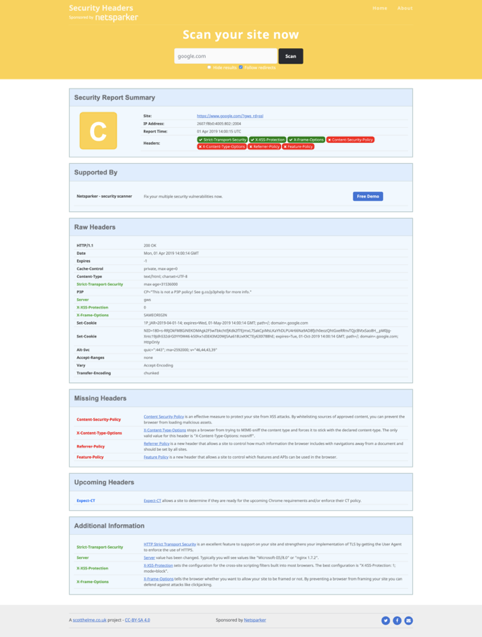Open the About menu item
The width and height of the screenshot is (482, 637).
click(x=405, y=8)
